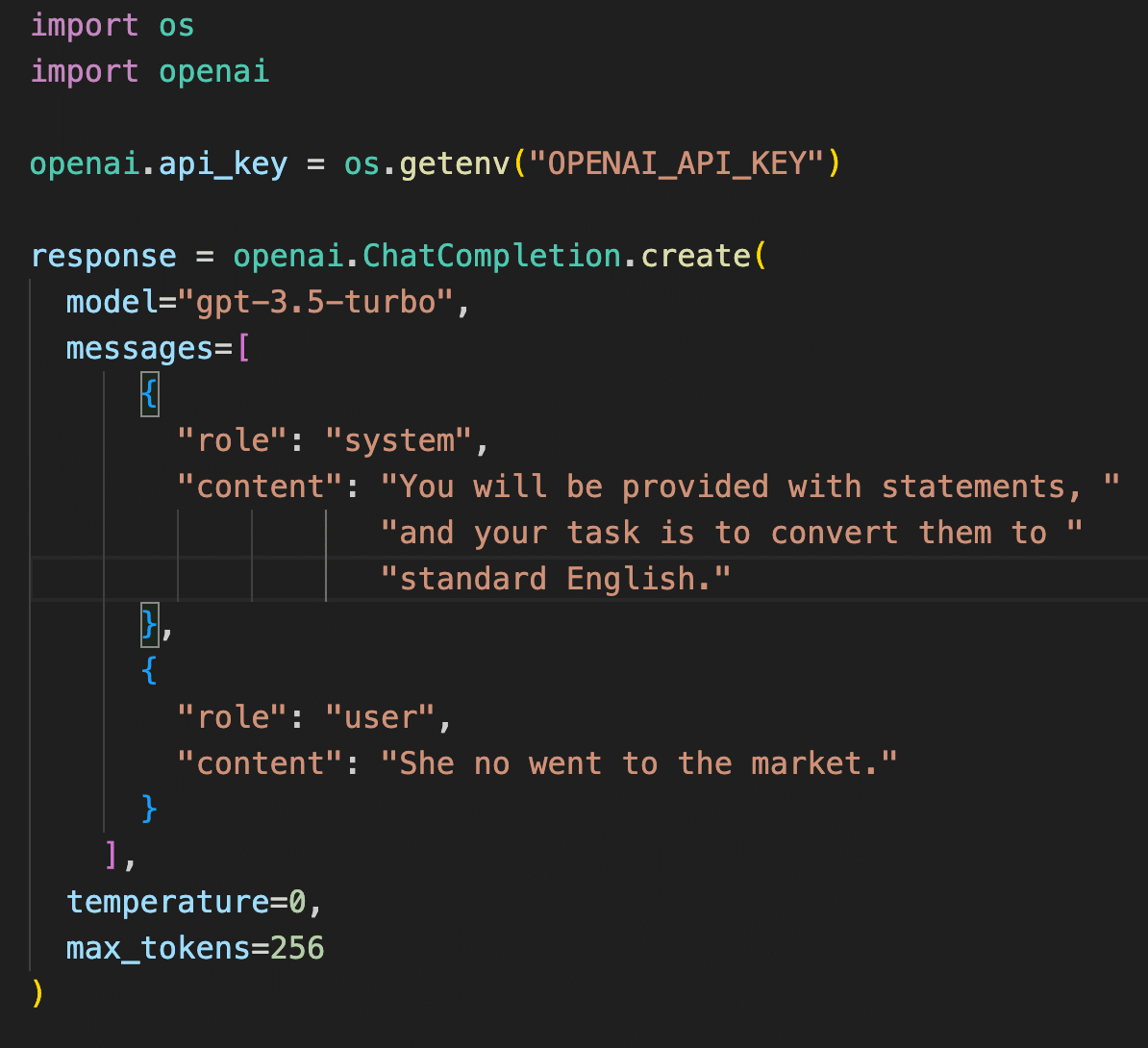Click 'She no went to the market.' string

(638, 763)
